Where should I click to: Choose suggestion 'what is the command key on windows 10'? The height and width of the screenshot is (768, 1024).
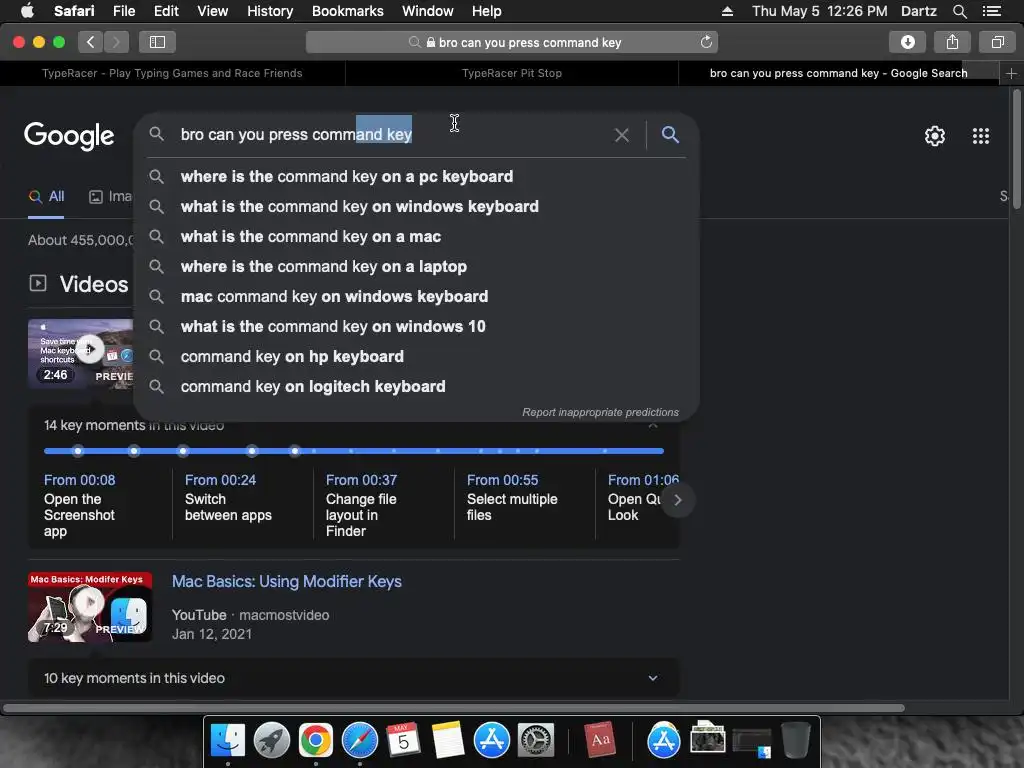point(416,327)
